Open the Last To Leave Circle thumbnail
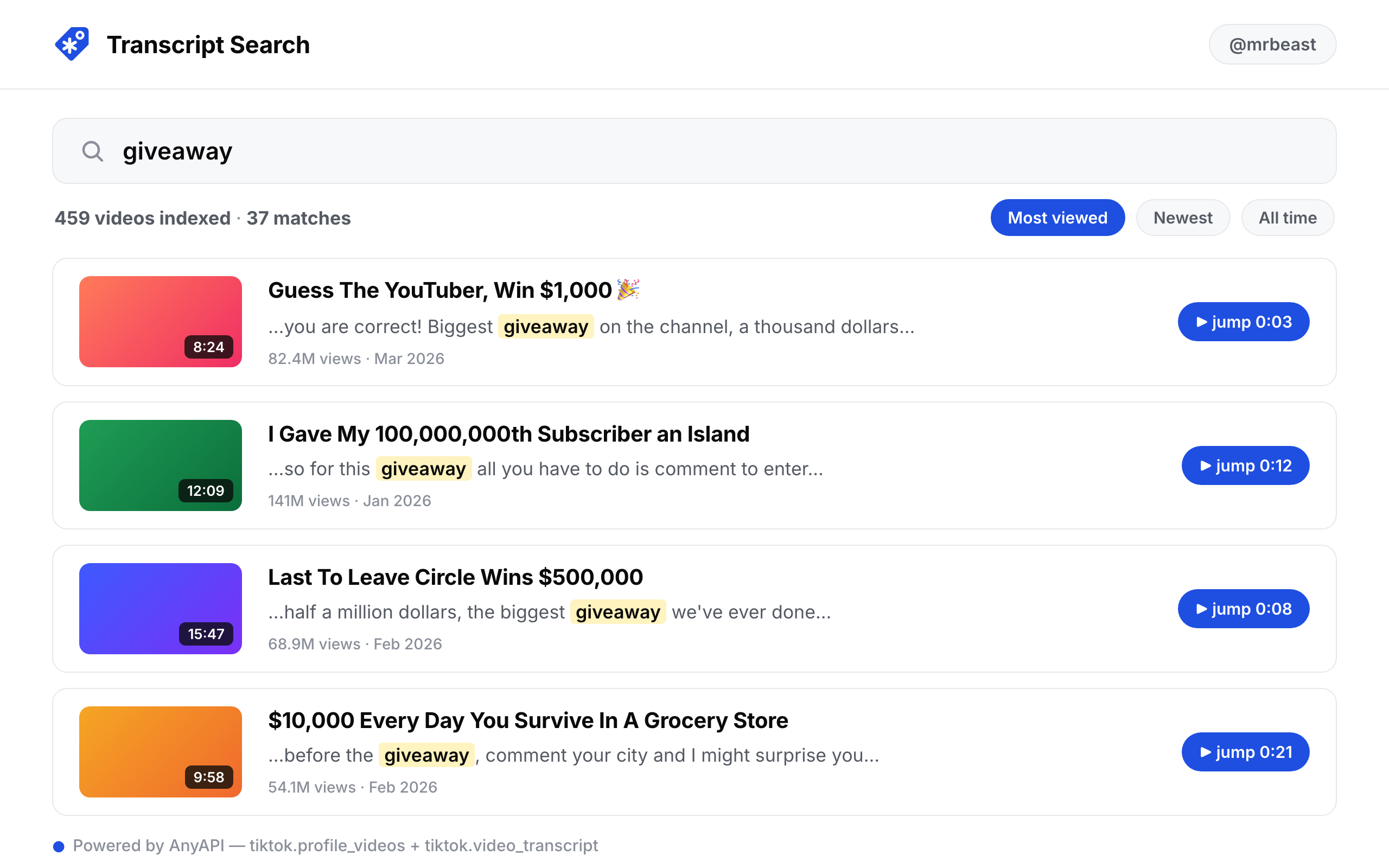The image size is (1389, 868). tap(161, 609)
